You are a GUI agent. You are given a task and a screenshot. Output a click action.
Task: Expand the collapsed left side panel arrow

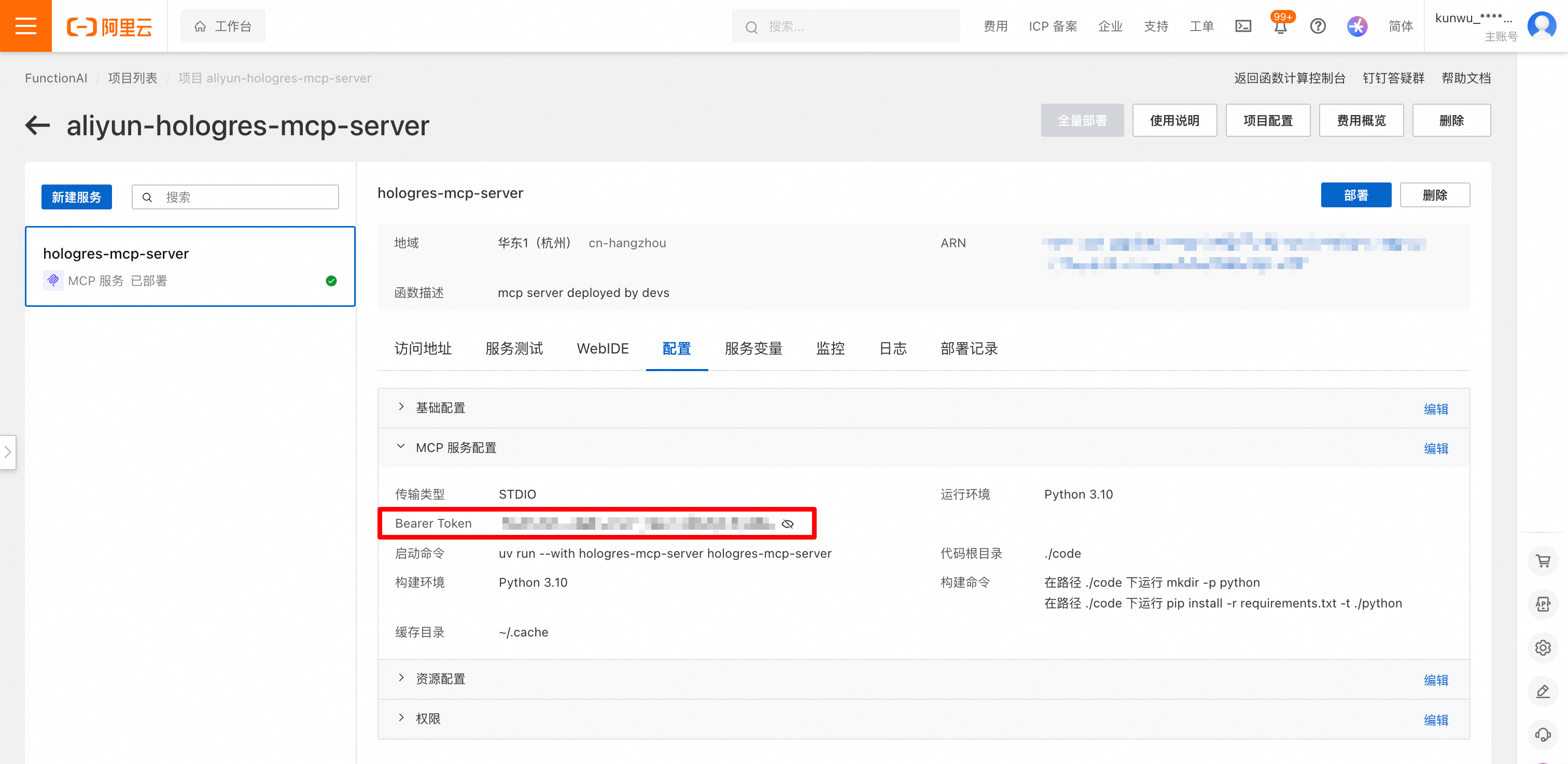(x=8, y=452)
